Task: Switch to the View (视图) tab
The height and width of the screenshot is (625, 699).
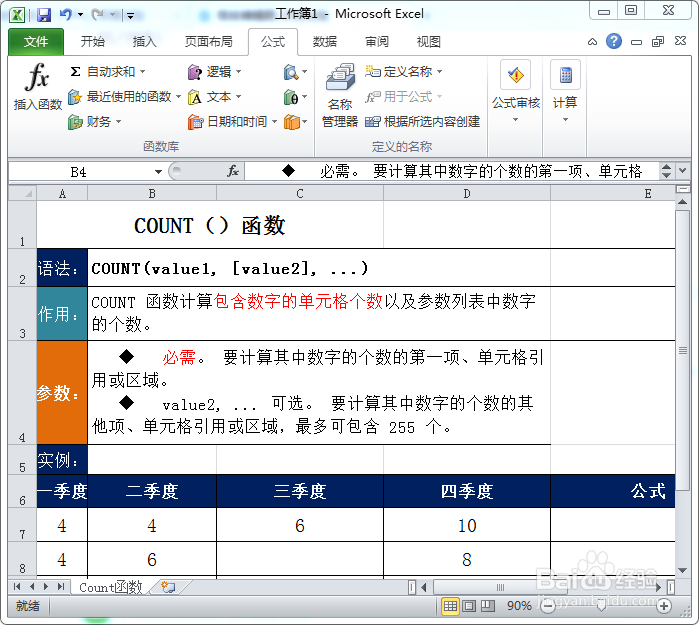Action: (428, 42)
